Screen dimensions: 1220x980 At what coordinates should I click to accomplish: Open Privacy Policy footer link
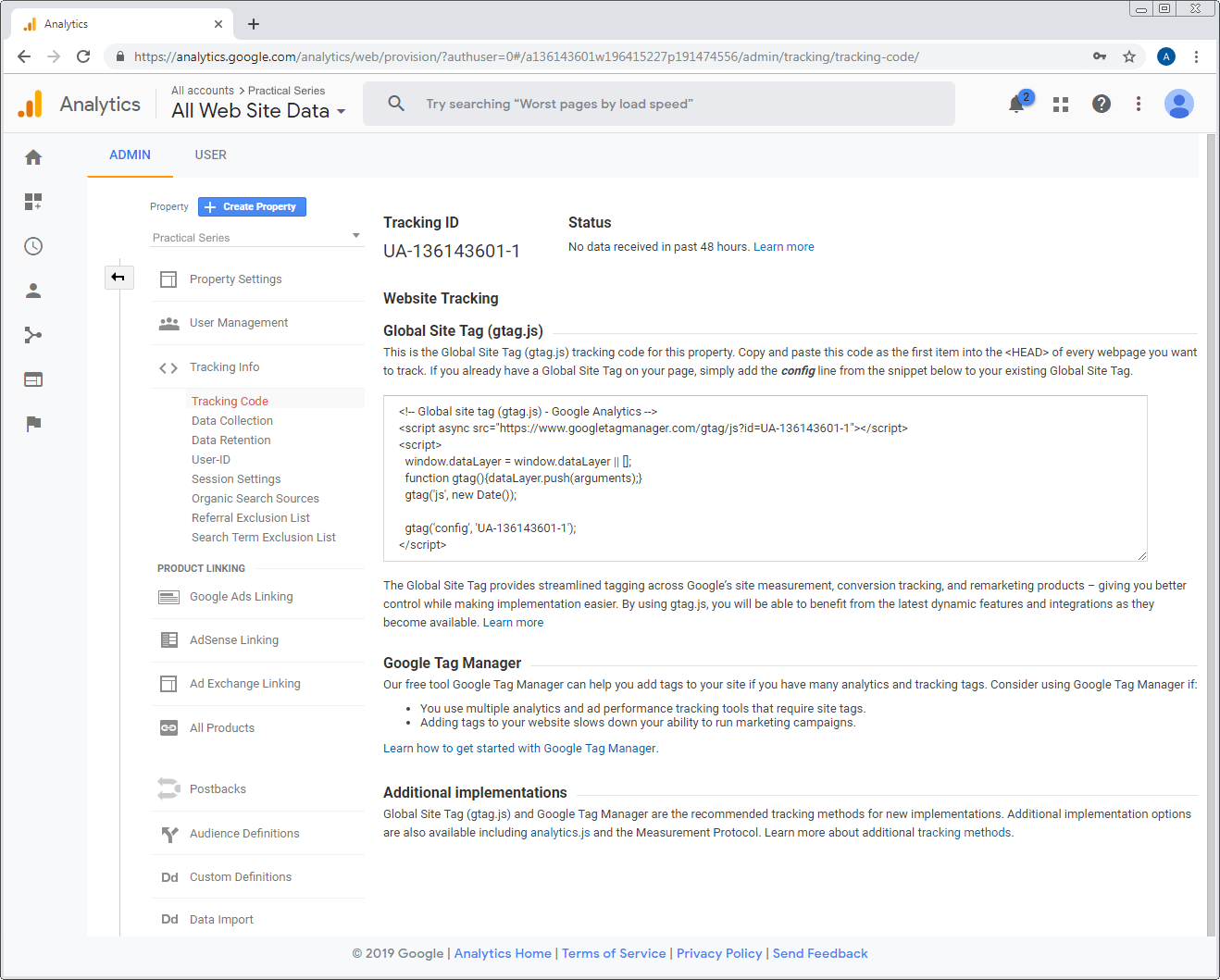(x=719, y=953)
